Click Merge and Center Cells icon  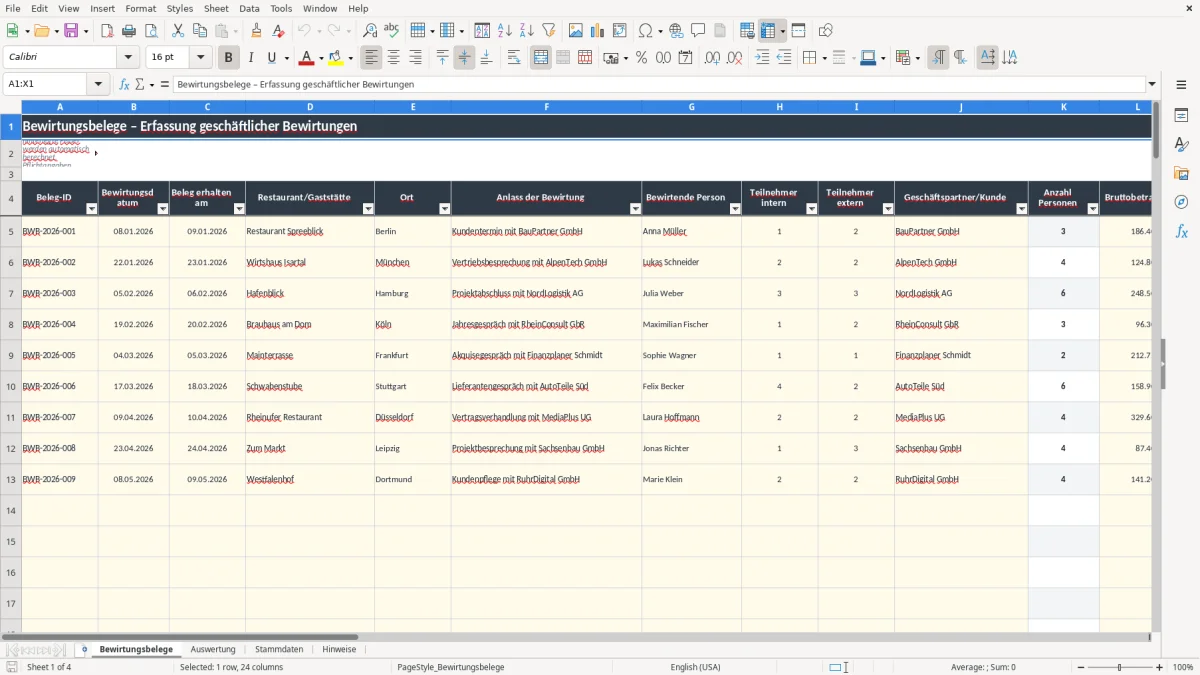541,58
